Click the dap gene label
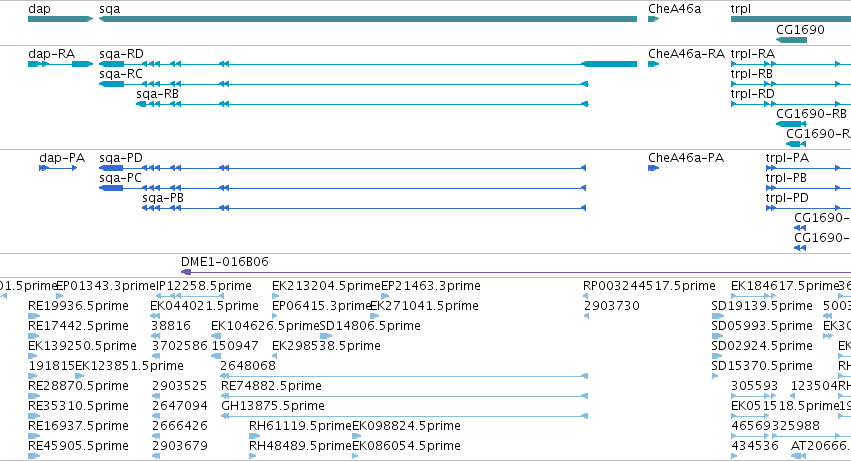851x461 pixels. pos(39,9)
